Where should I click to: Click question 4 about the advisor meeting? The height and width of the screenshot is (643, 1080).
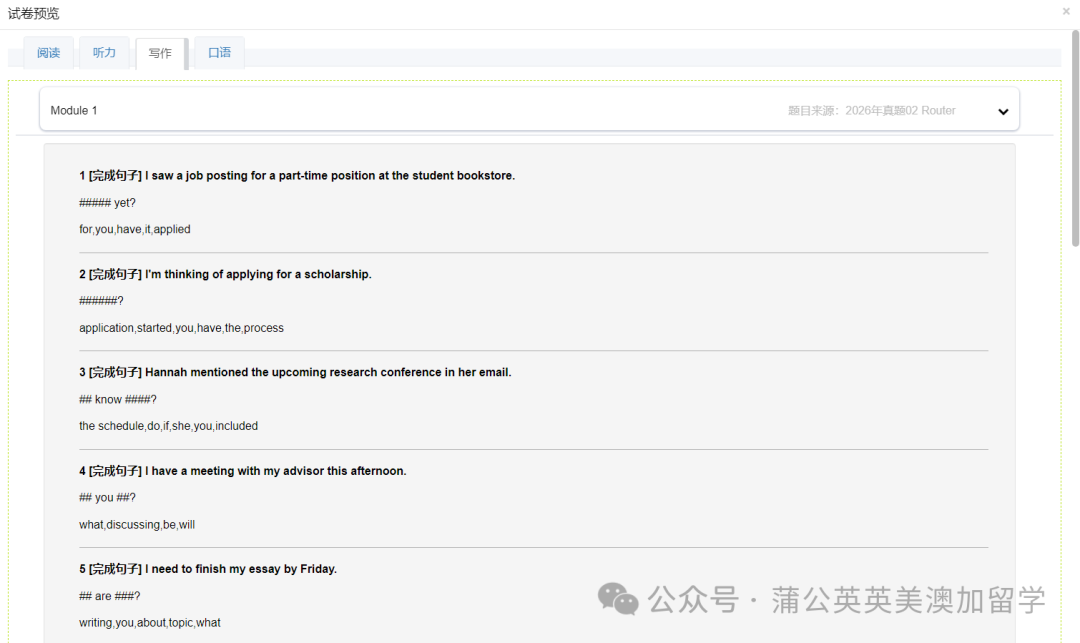point(243,471)
